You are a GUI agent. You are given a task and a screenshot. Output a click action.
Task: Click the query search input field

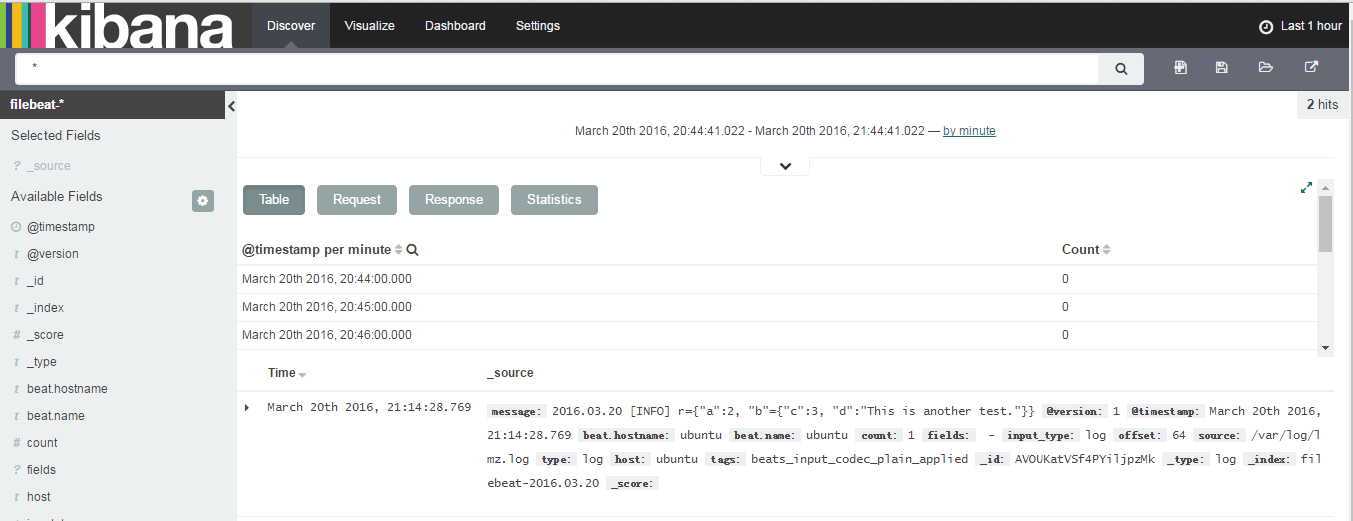click(557, 69)
